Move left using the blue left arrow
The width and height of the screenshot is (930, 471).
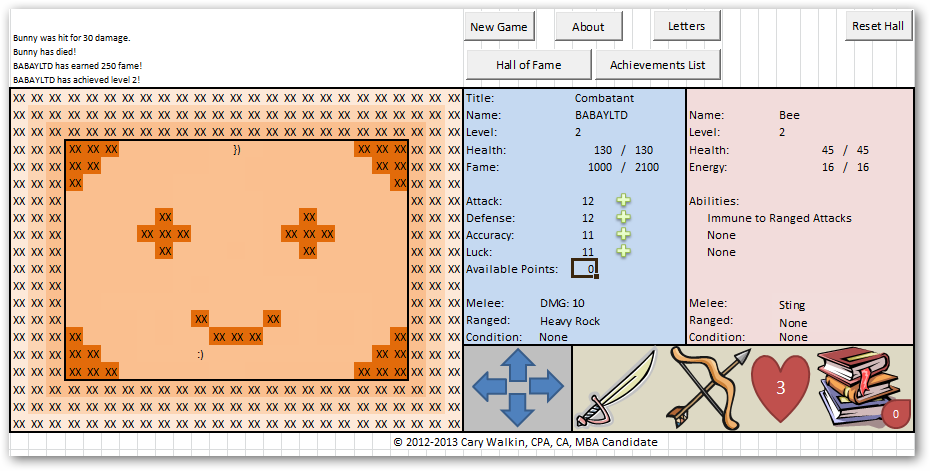[489, 388]
